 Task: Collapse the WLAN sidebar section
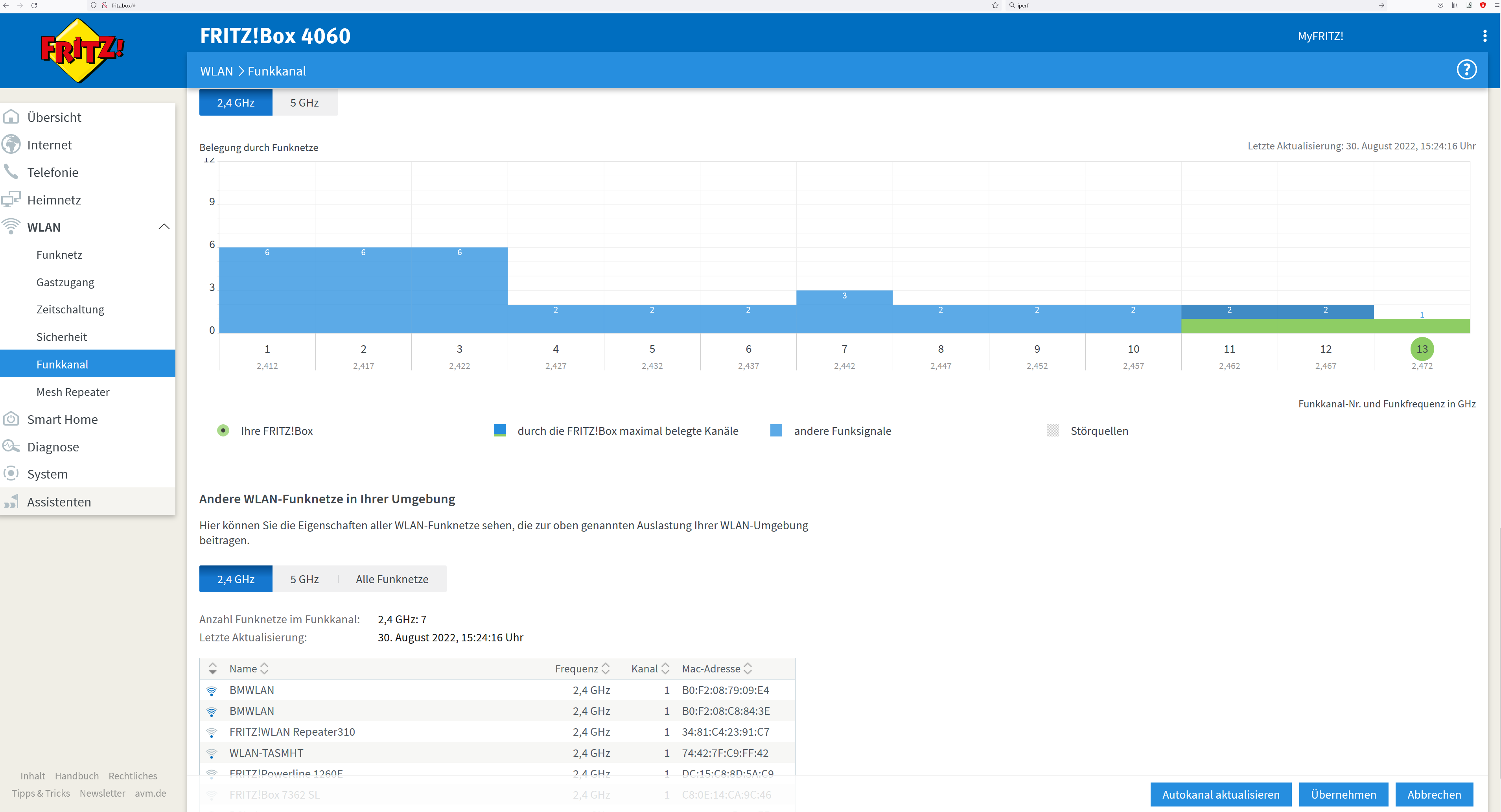pyautogui.click(x=164, y=226)
